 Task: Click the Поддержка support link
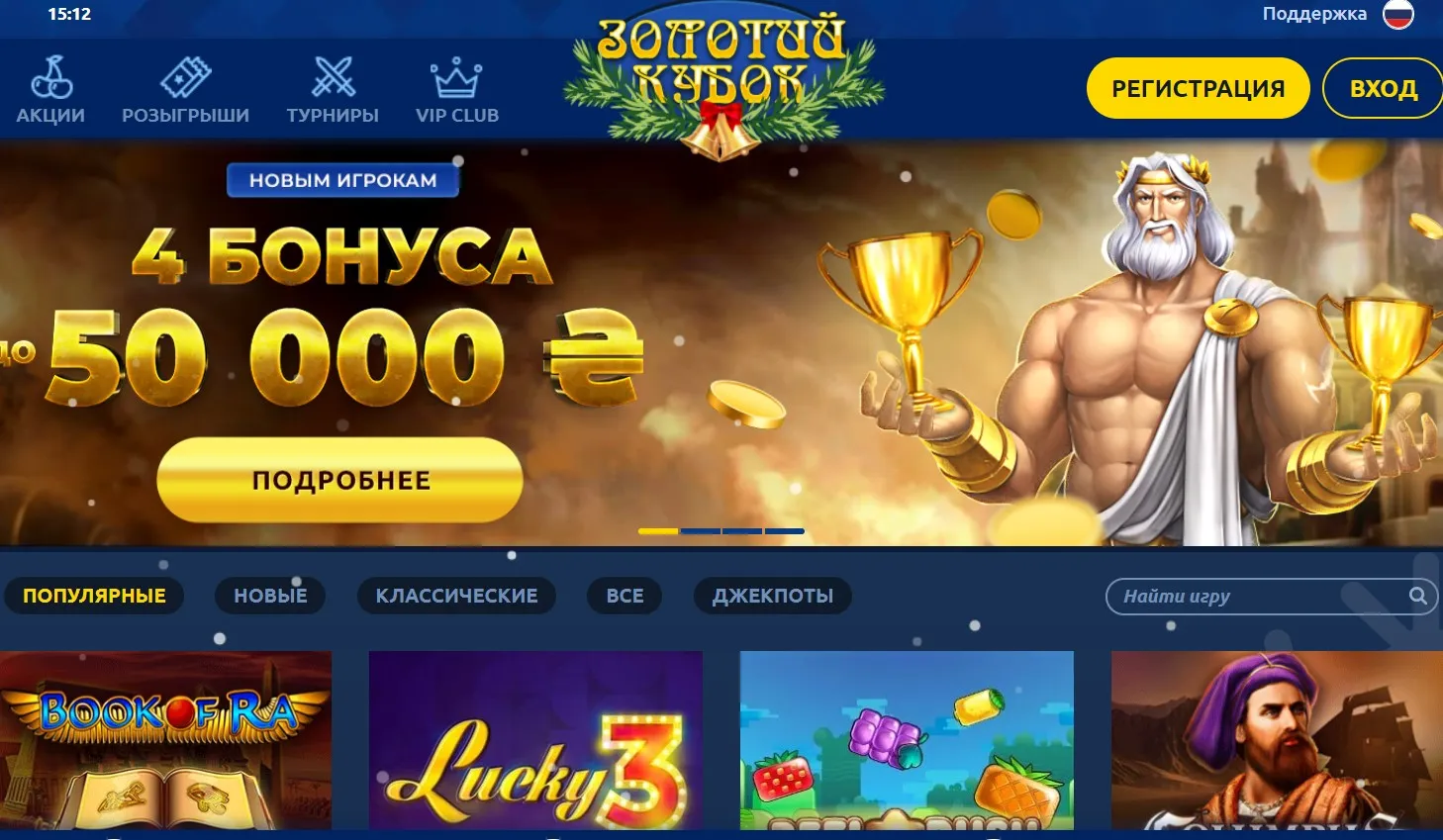1314,14
